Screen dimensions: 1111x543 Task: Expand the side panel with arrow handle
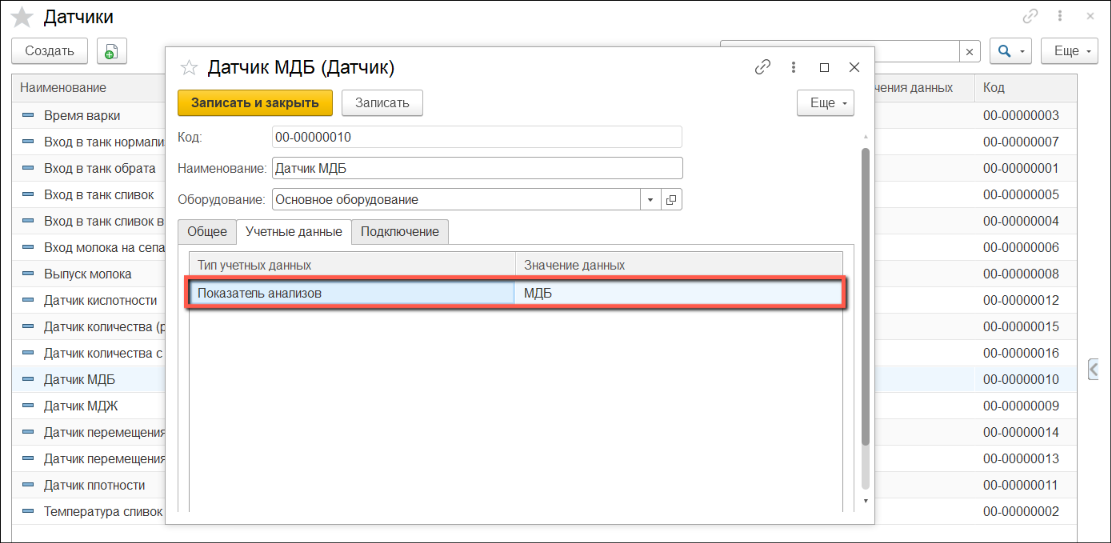click(x=1095, y=370)
